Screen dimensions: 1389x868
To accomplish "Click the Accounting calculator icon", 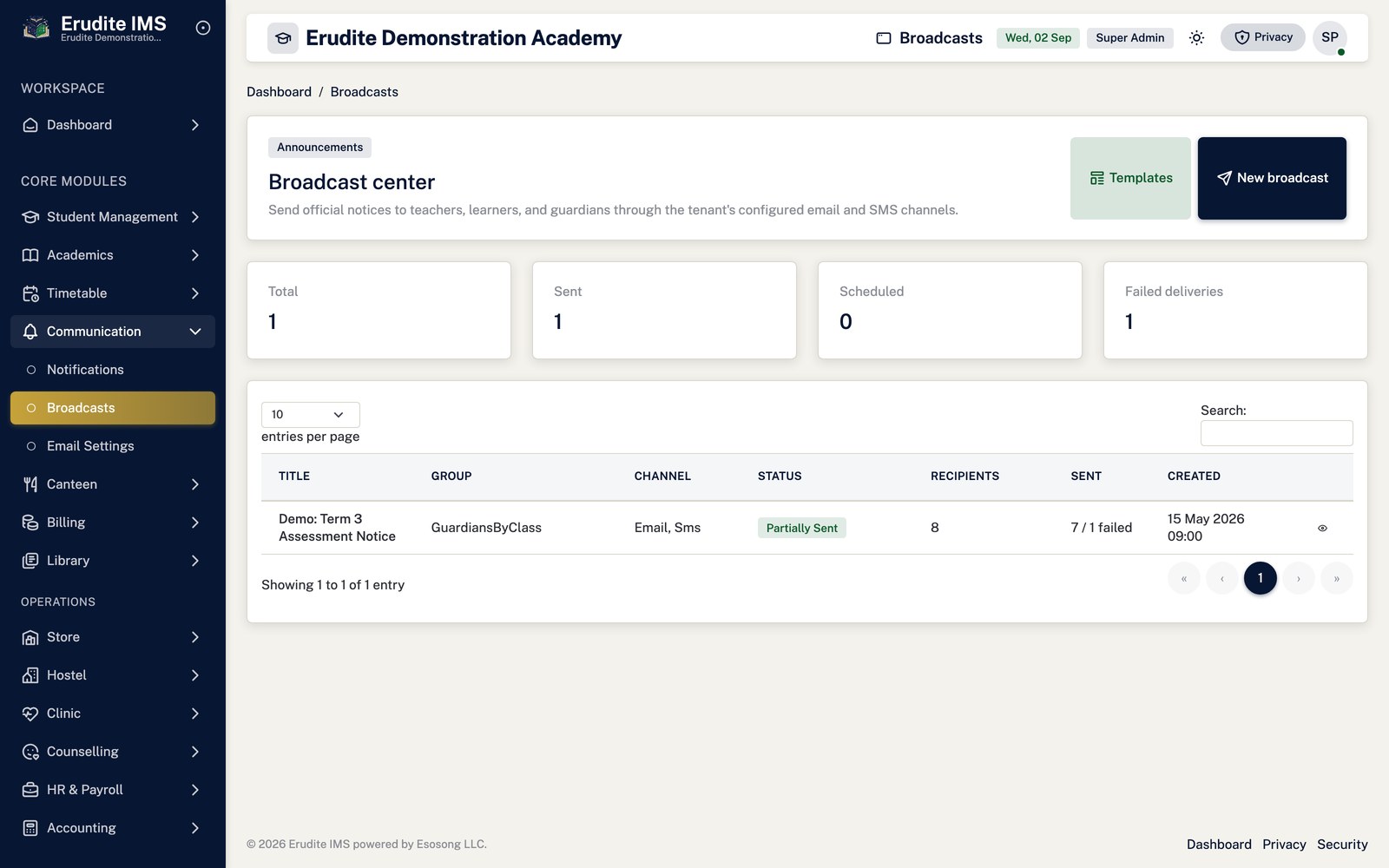I will (x=30, y=828).
